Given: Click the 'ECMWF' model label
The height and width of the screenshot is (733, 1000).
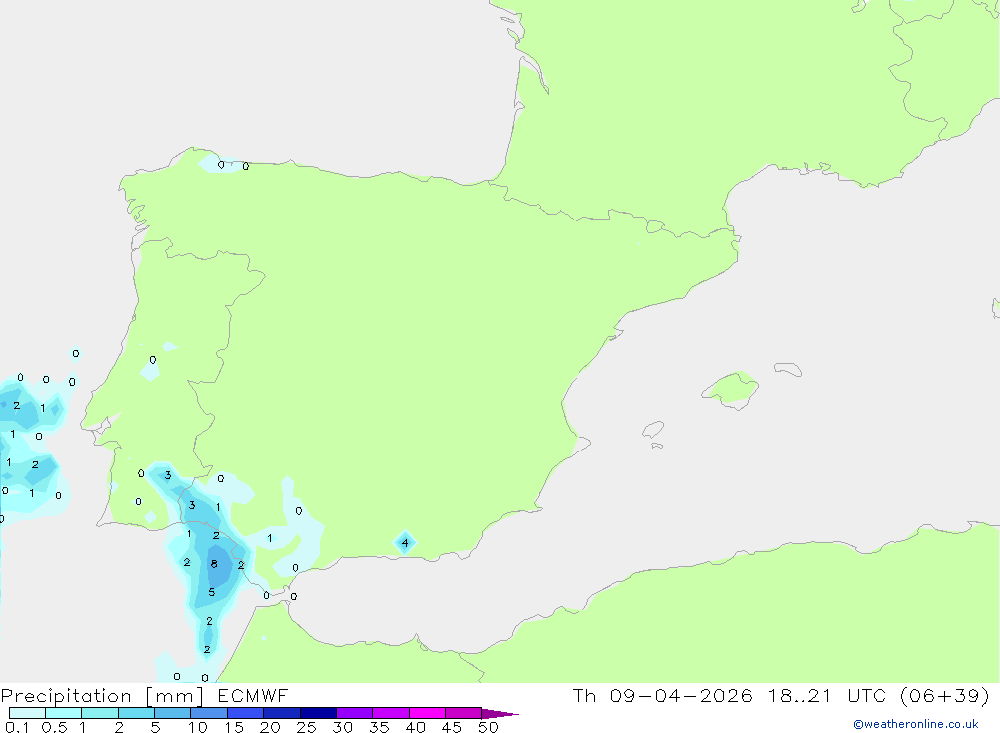Looking at the screenshot, I should (x=253, y=696).
